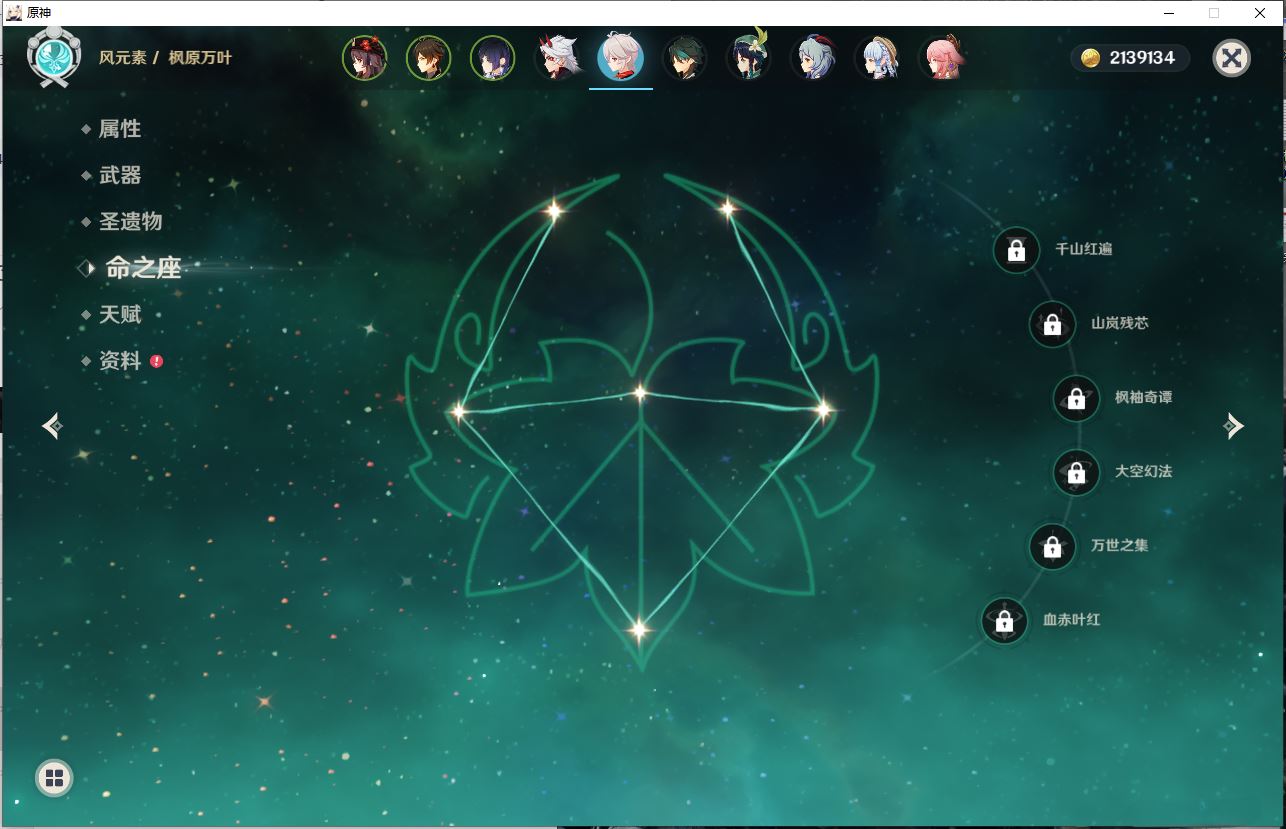The image size is (1286, 829).
Task: Close the character screen with X button
Action: pos(1231,58)
